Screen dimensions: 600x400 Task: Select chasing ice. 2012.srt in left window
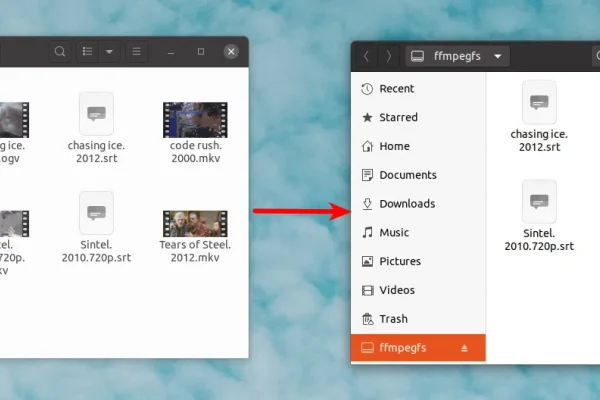pos(96,128)
